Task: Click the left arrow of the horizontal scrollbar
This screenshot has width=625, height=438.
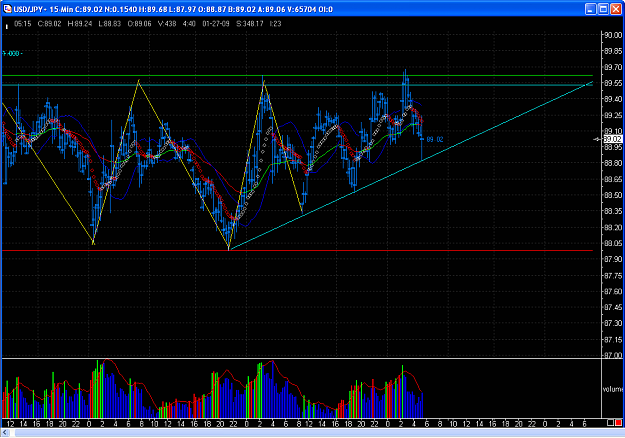Action: (x=5, y=432)
